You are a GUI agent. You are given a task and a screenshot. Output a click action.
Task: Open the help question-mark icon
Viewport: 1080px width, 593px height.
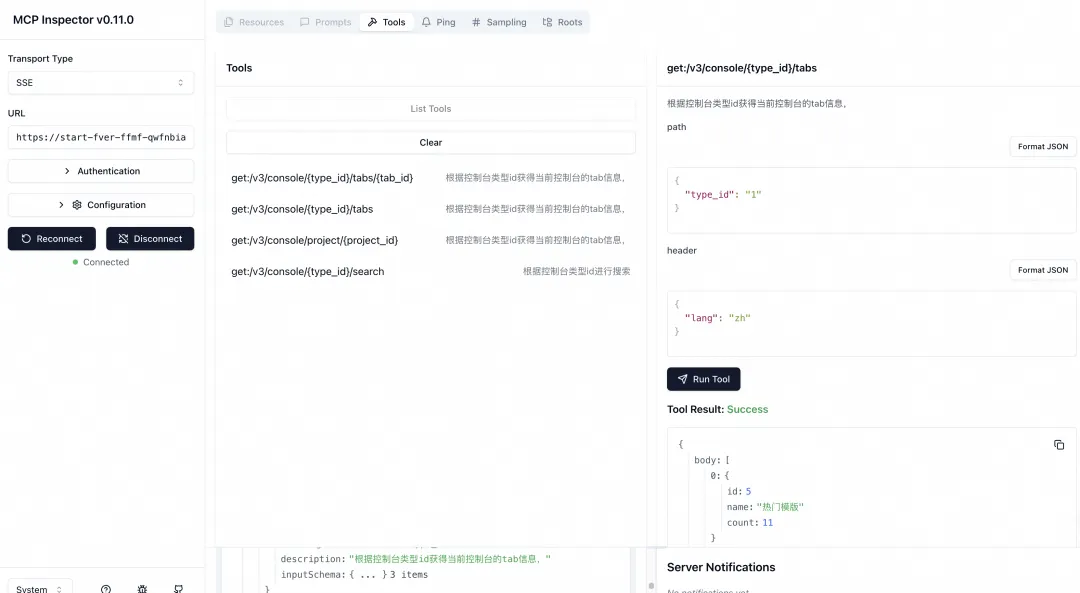105,589
